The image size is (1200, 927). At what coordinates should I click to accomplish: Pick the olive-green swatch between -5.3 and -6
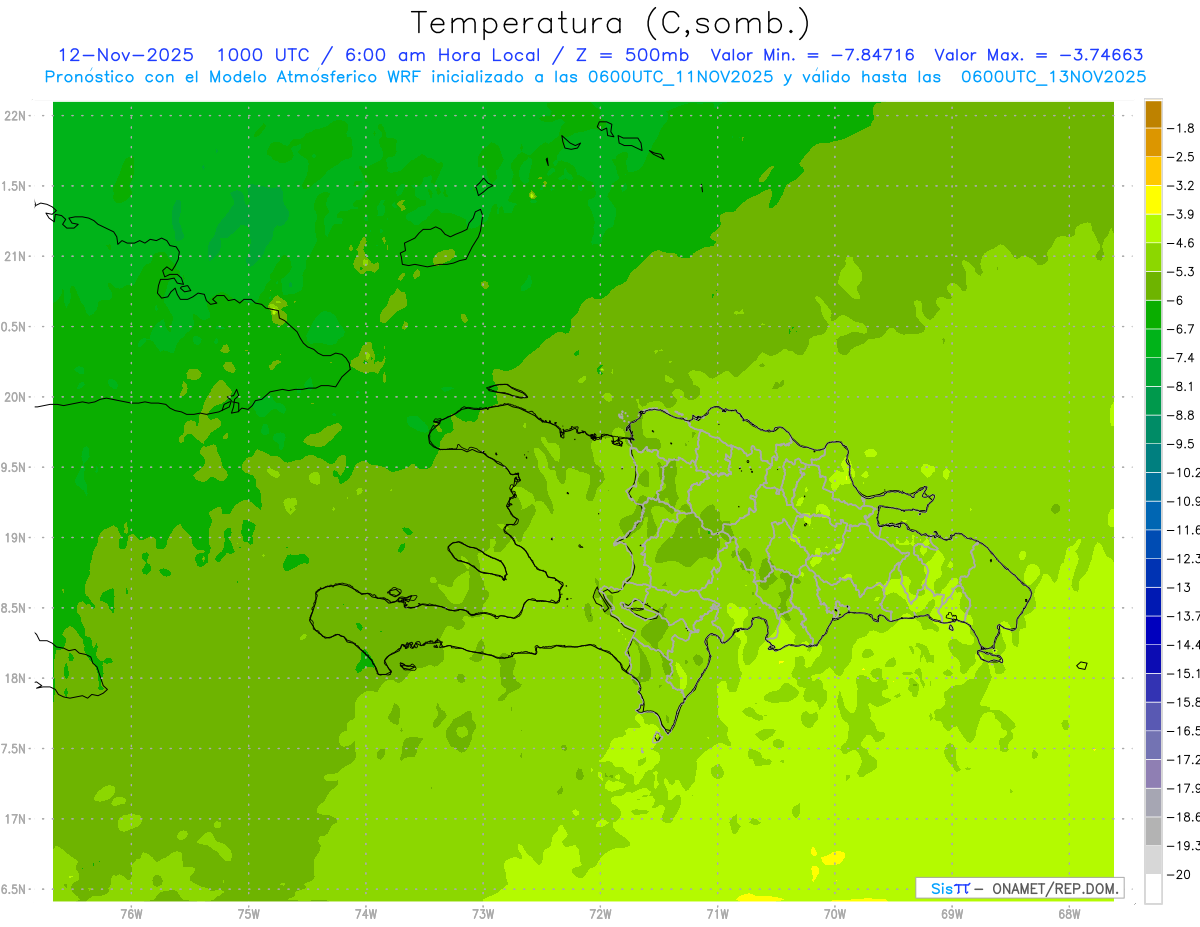pyautogui.click(x=1153, y=286)
